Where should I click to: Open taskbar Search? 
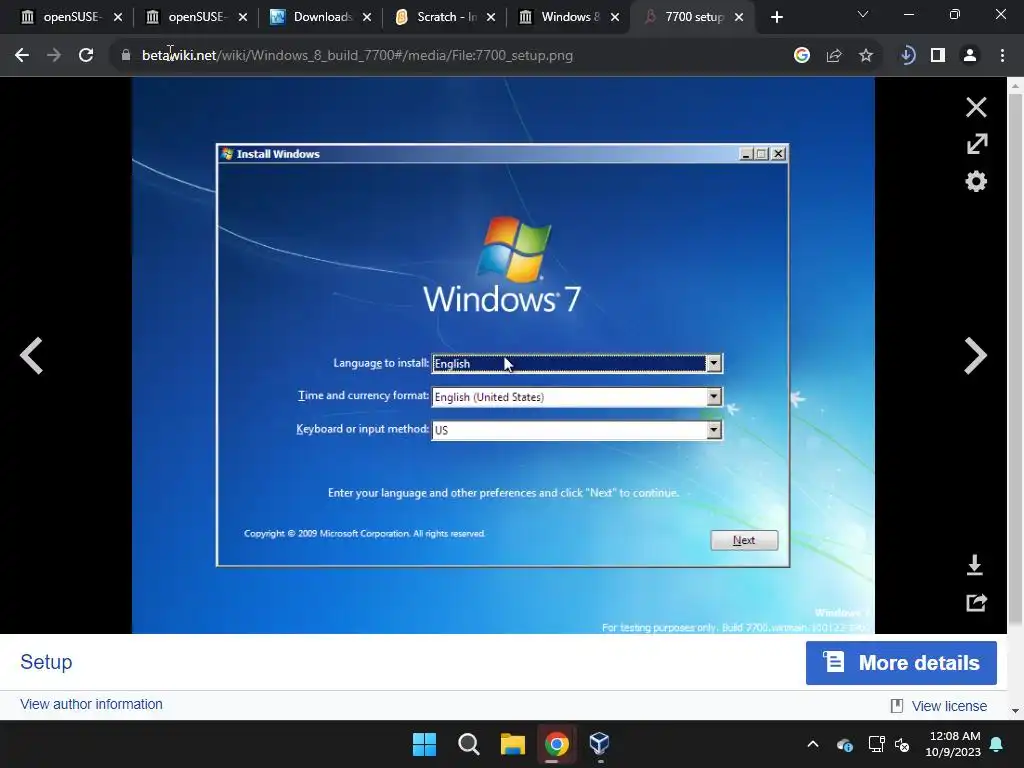[x=468, y=744]
